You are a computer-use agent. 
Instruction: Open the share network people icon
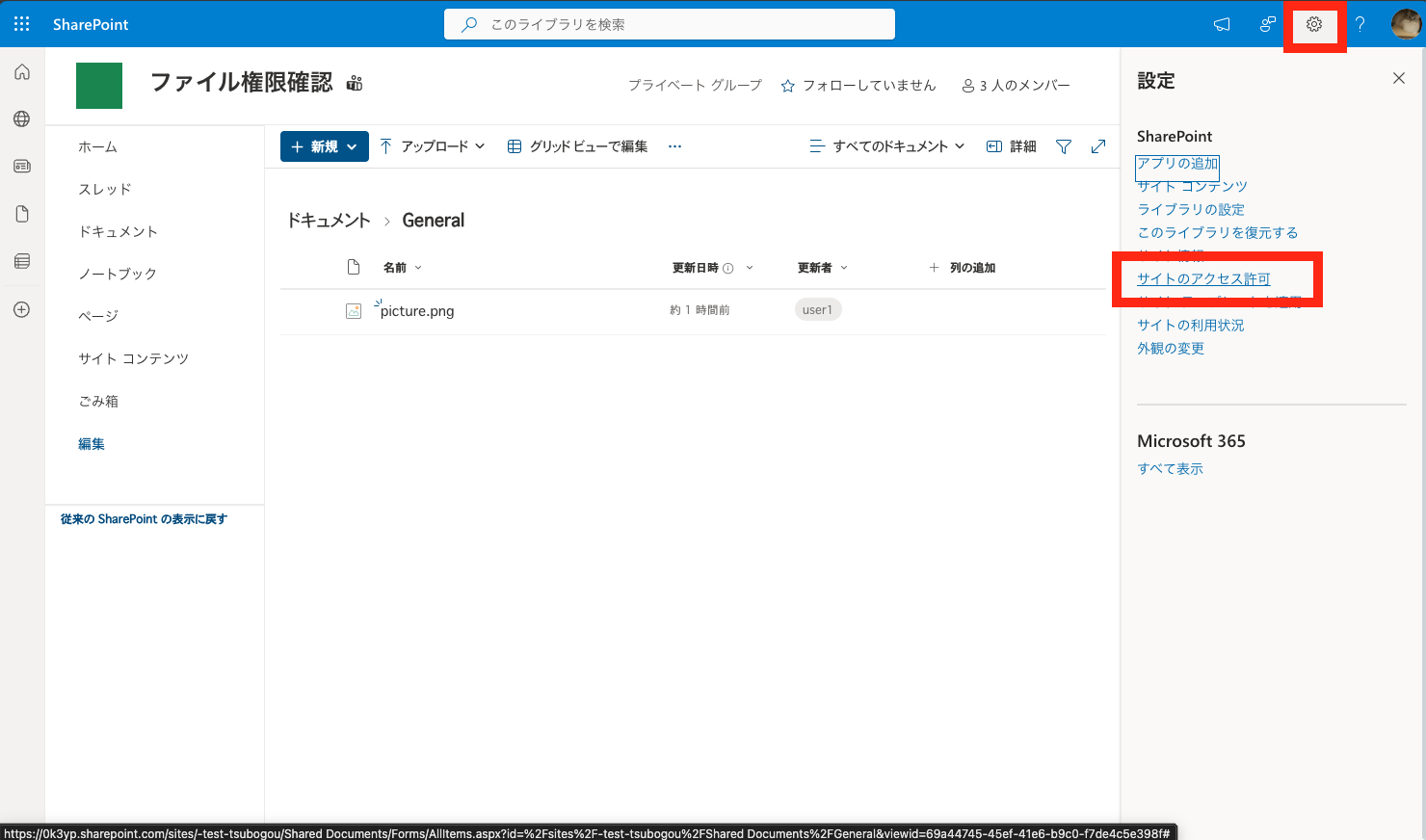point(1268,24)
